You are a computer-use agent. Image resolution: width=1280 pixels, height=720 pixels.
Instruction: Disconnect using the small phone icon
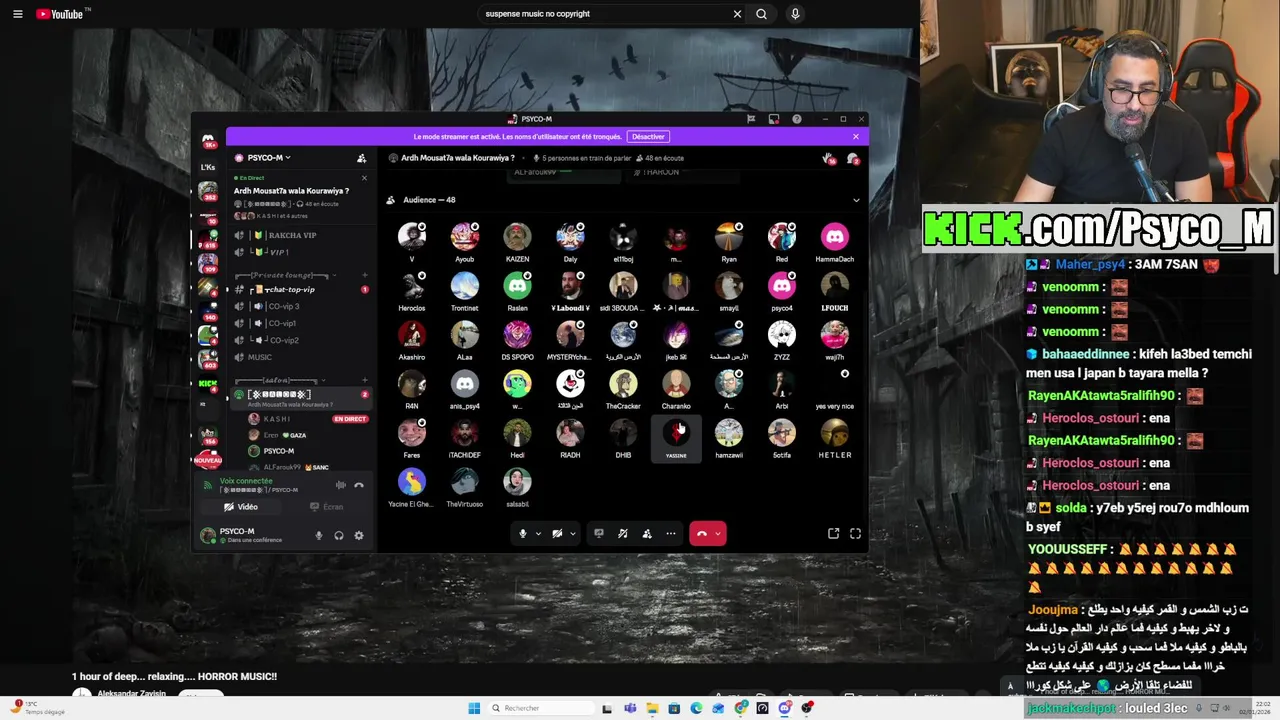tap(359, 486)
